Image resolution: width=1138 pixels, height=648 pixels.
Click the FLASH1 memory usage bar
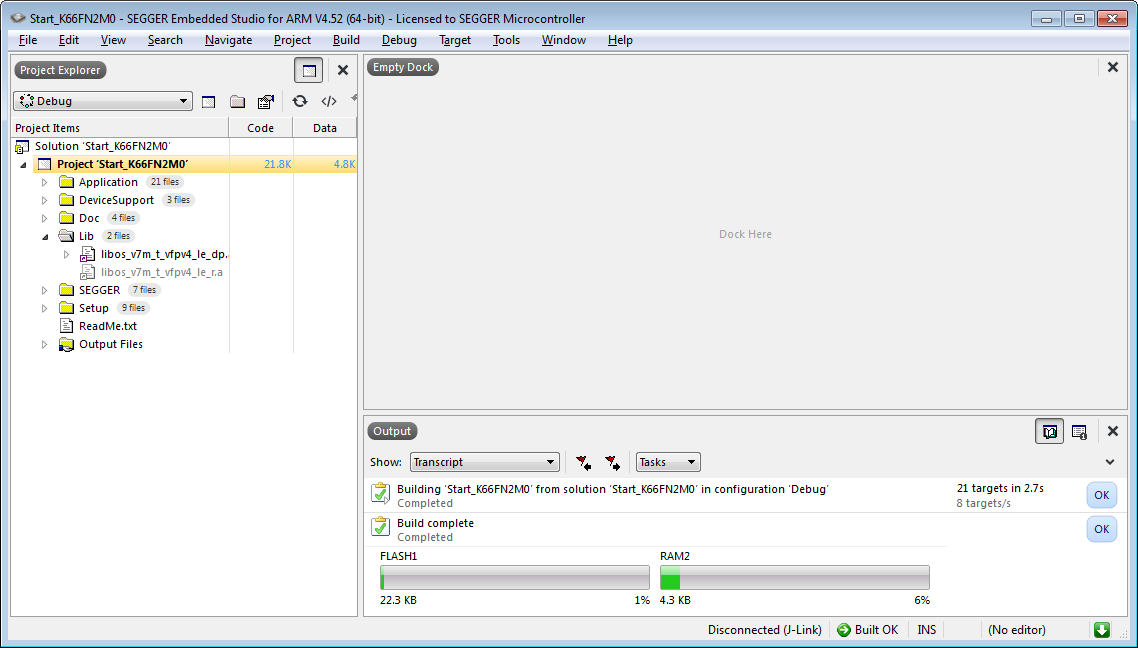point(514,577)
